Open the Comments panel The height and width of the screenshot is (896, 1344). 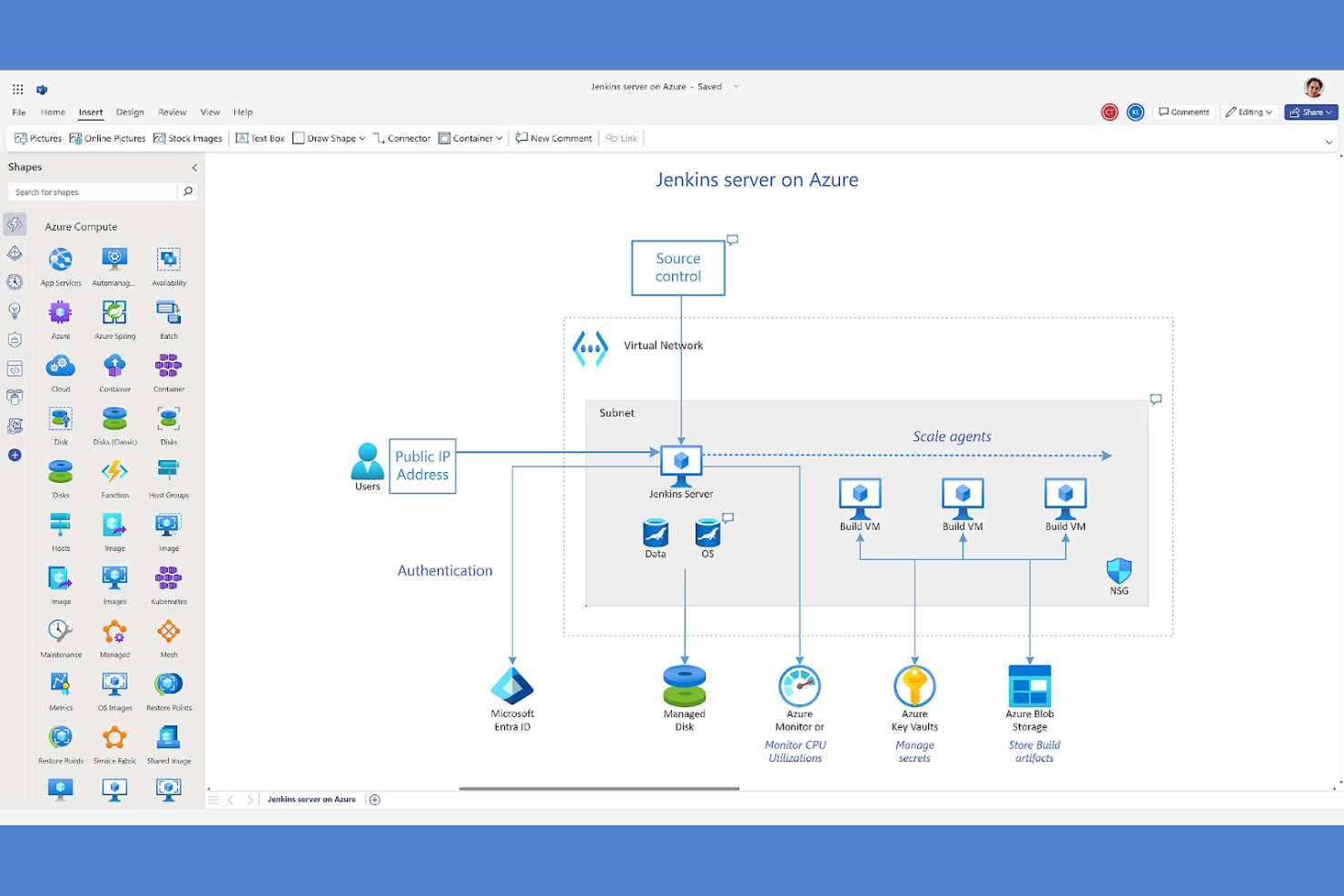[1183, 112]
